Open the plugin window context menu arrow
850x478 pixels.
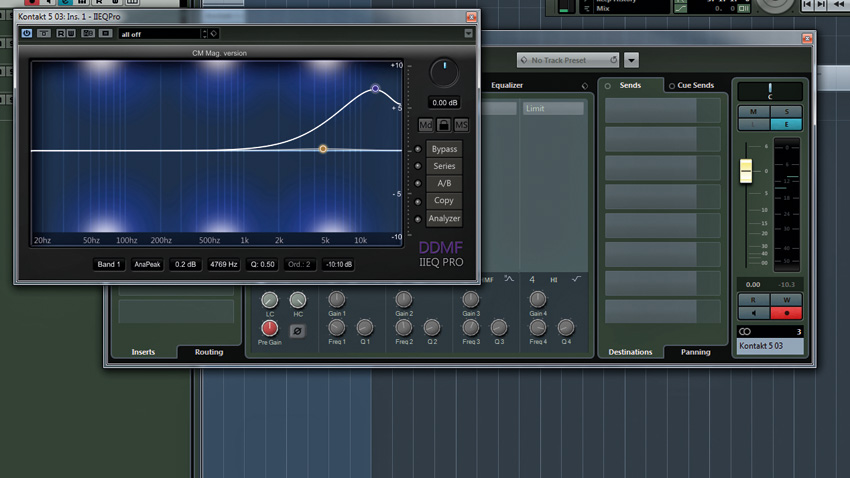pos(468,34)
